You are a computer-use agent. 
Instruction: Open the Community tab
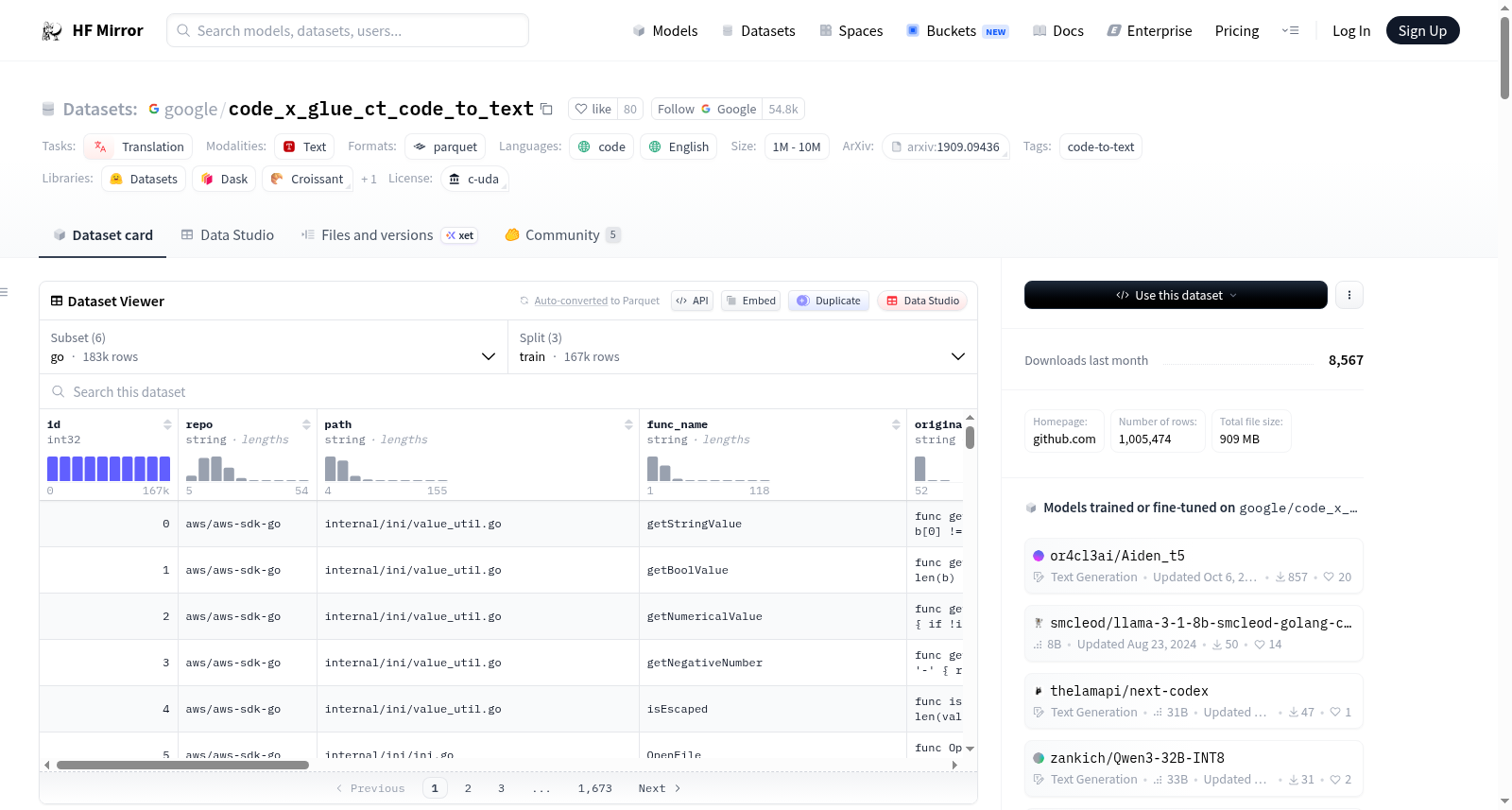(563, 235)
